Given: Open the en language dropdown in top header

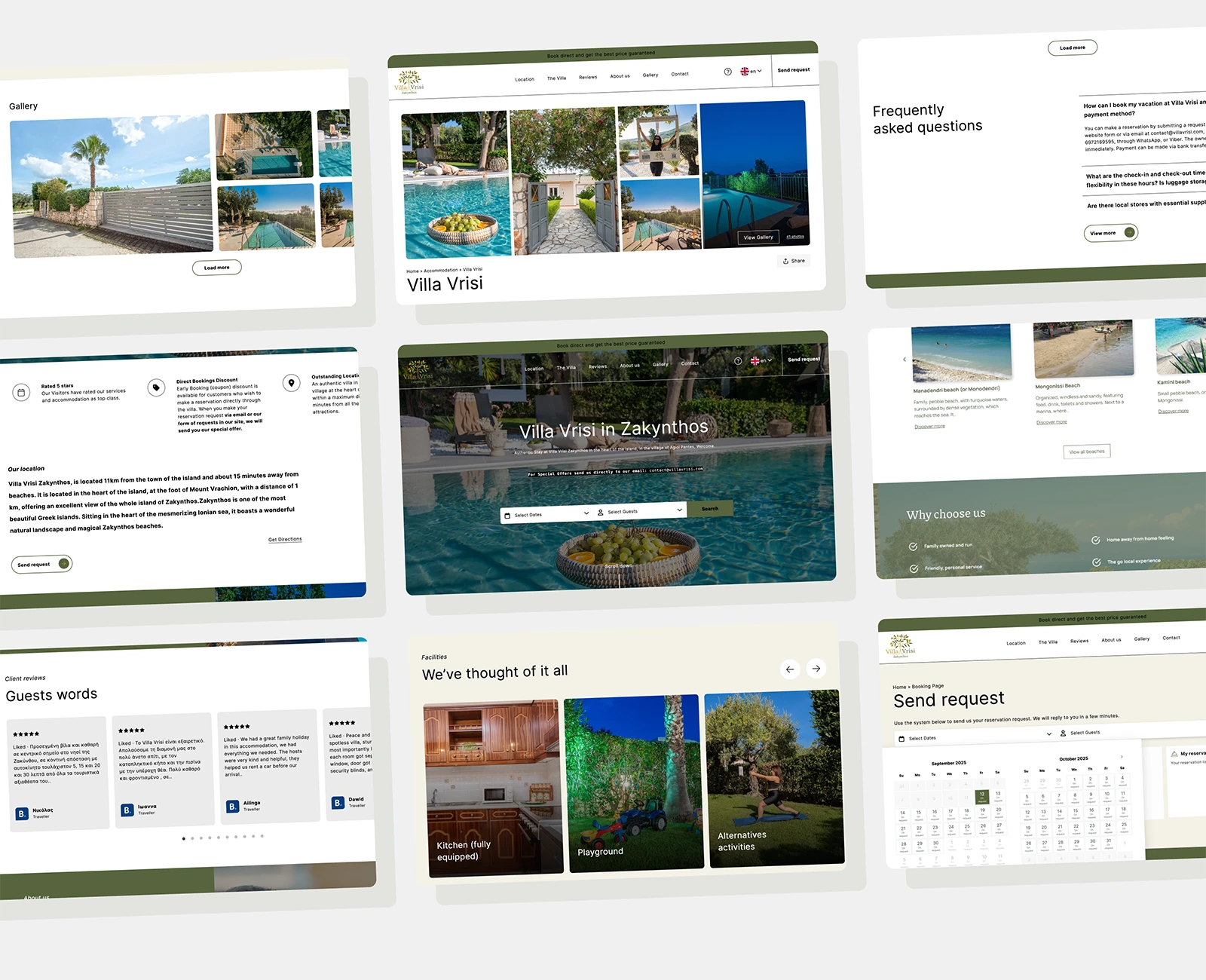Looking at the screenshot, I should point(751,71).
